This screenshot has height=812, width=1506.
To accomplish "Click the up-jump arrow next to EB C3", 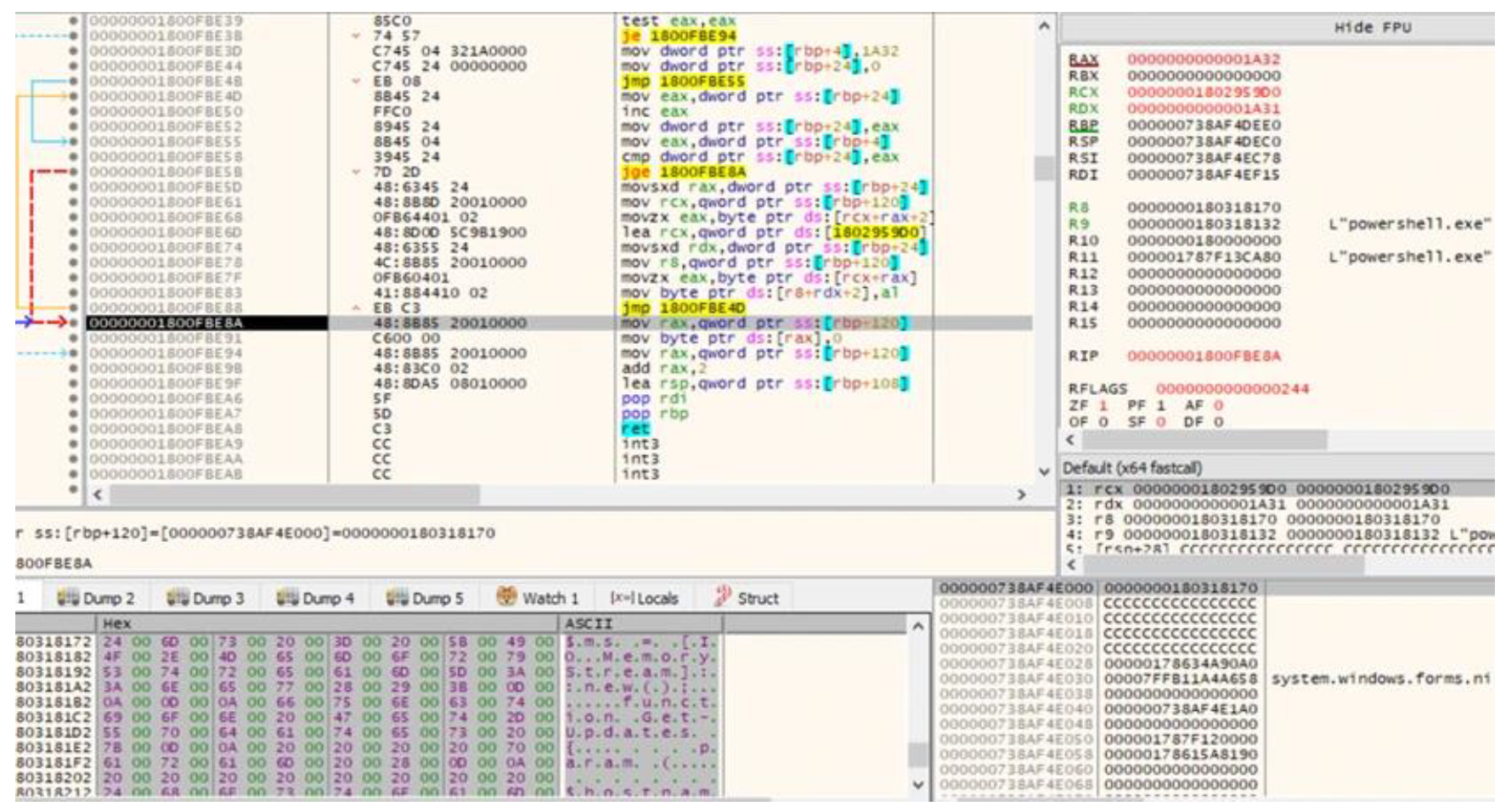I will pyautogui.click(x=357, y=307).
